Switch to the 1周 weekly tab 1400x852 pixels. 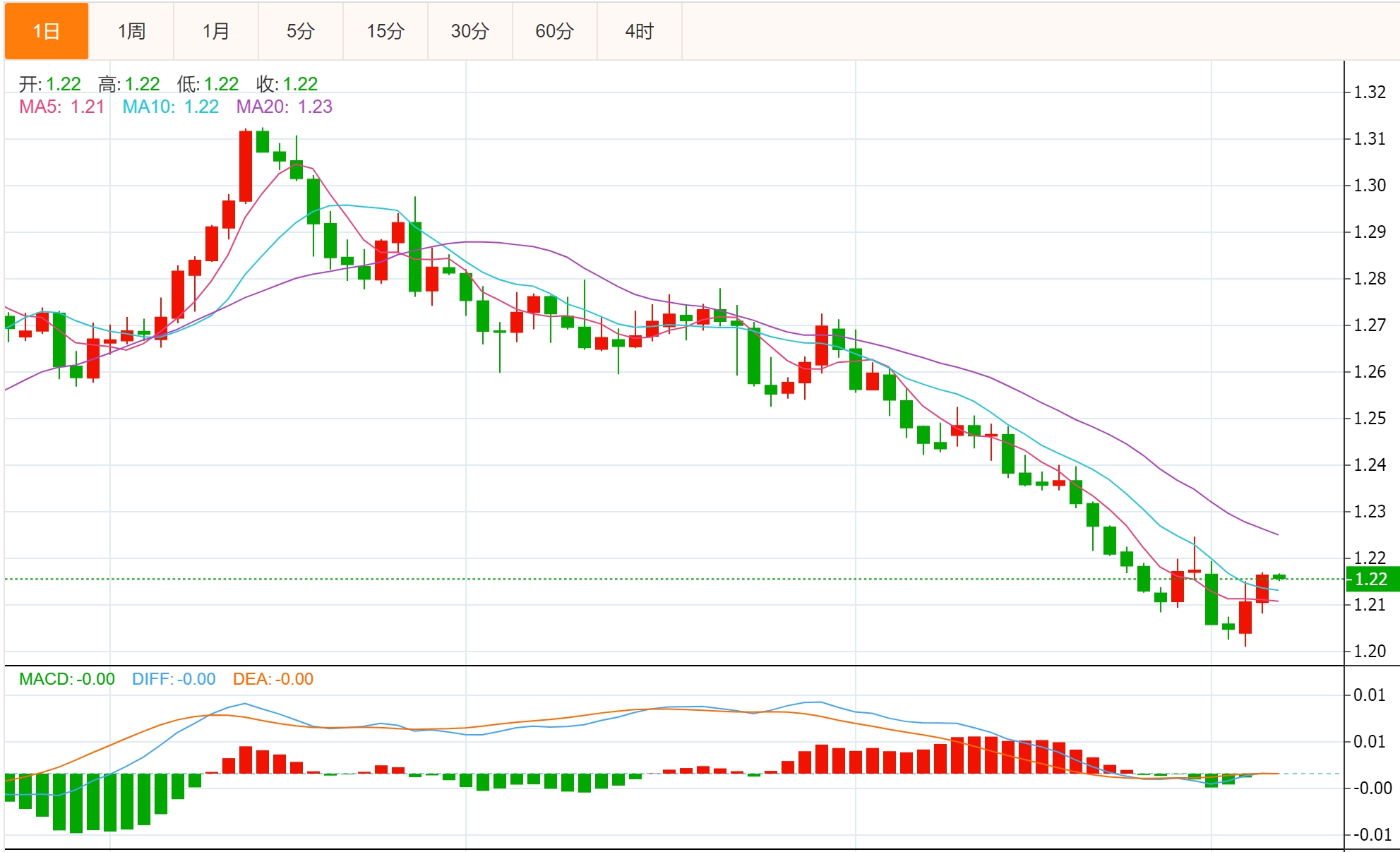tap(131, 31)
